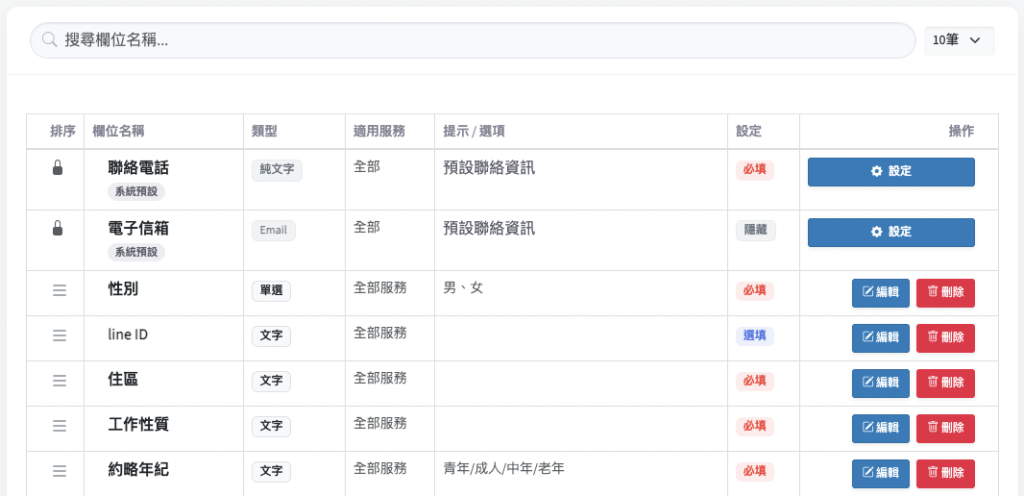Delete the 住區 field

[945, 382]
